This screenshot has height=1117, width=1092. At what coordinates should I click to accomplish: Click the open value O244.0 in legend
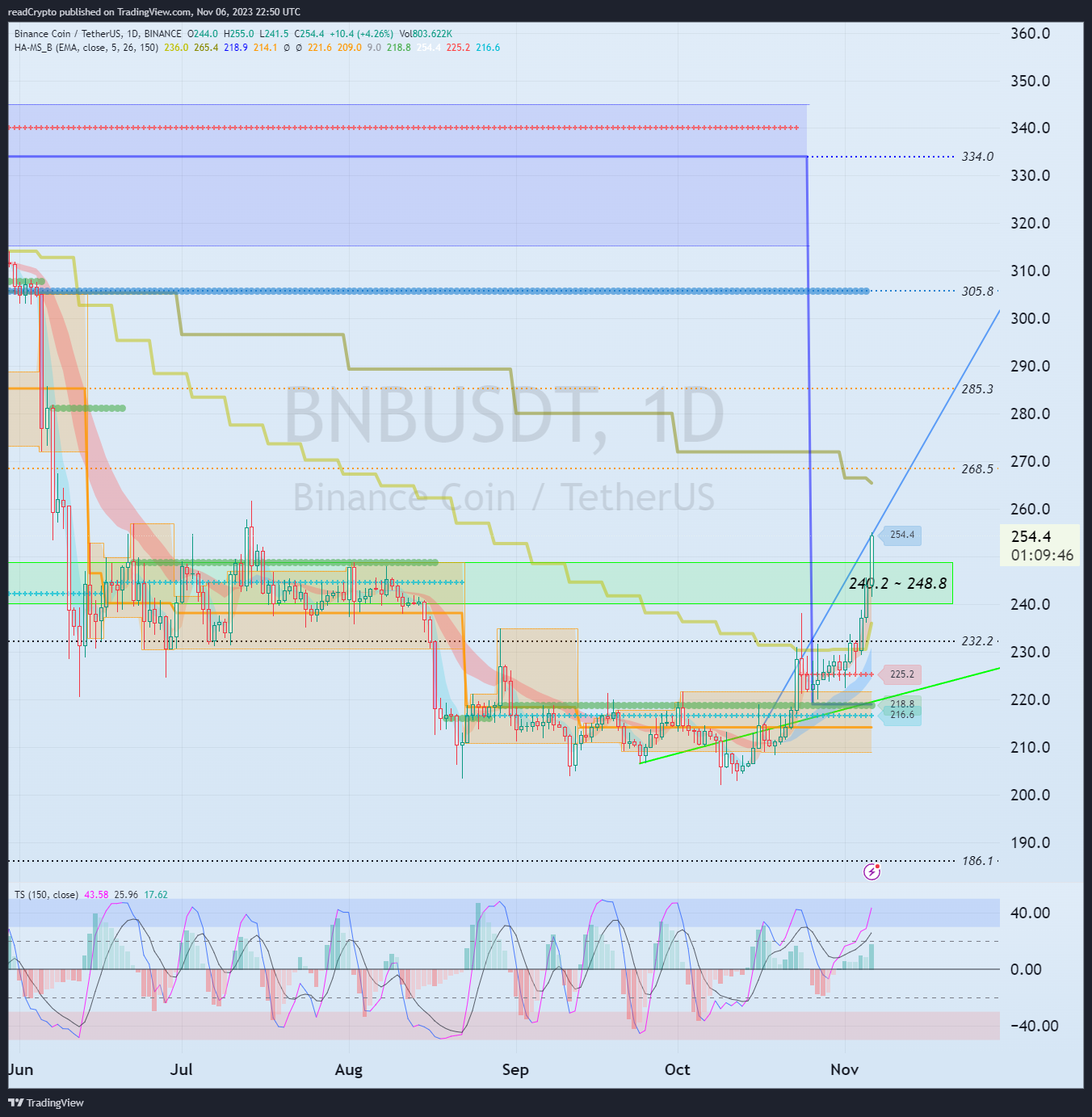pos(203,34)
